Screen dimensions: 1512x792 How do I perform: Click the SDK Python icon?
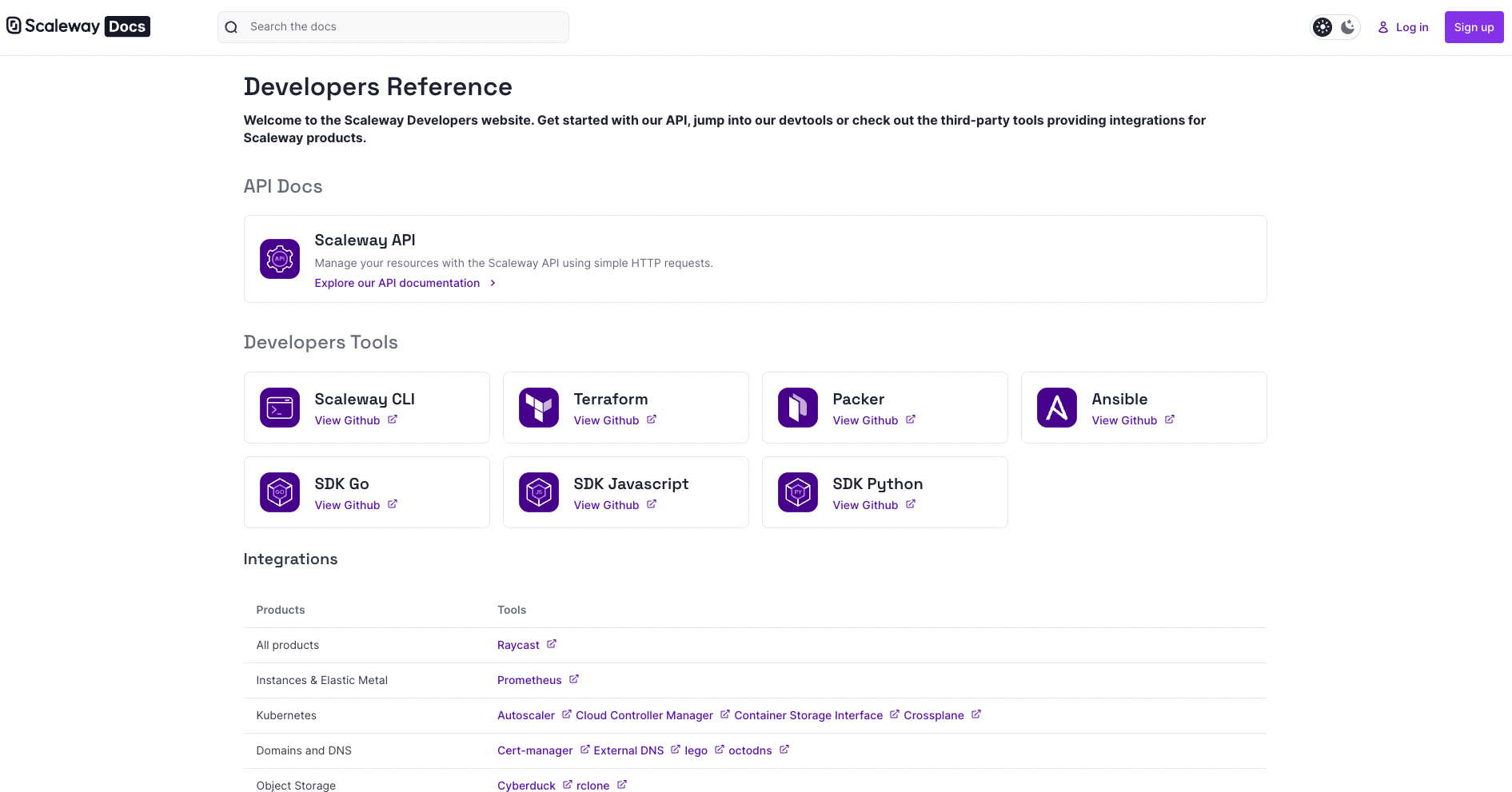[797, 492]
